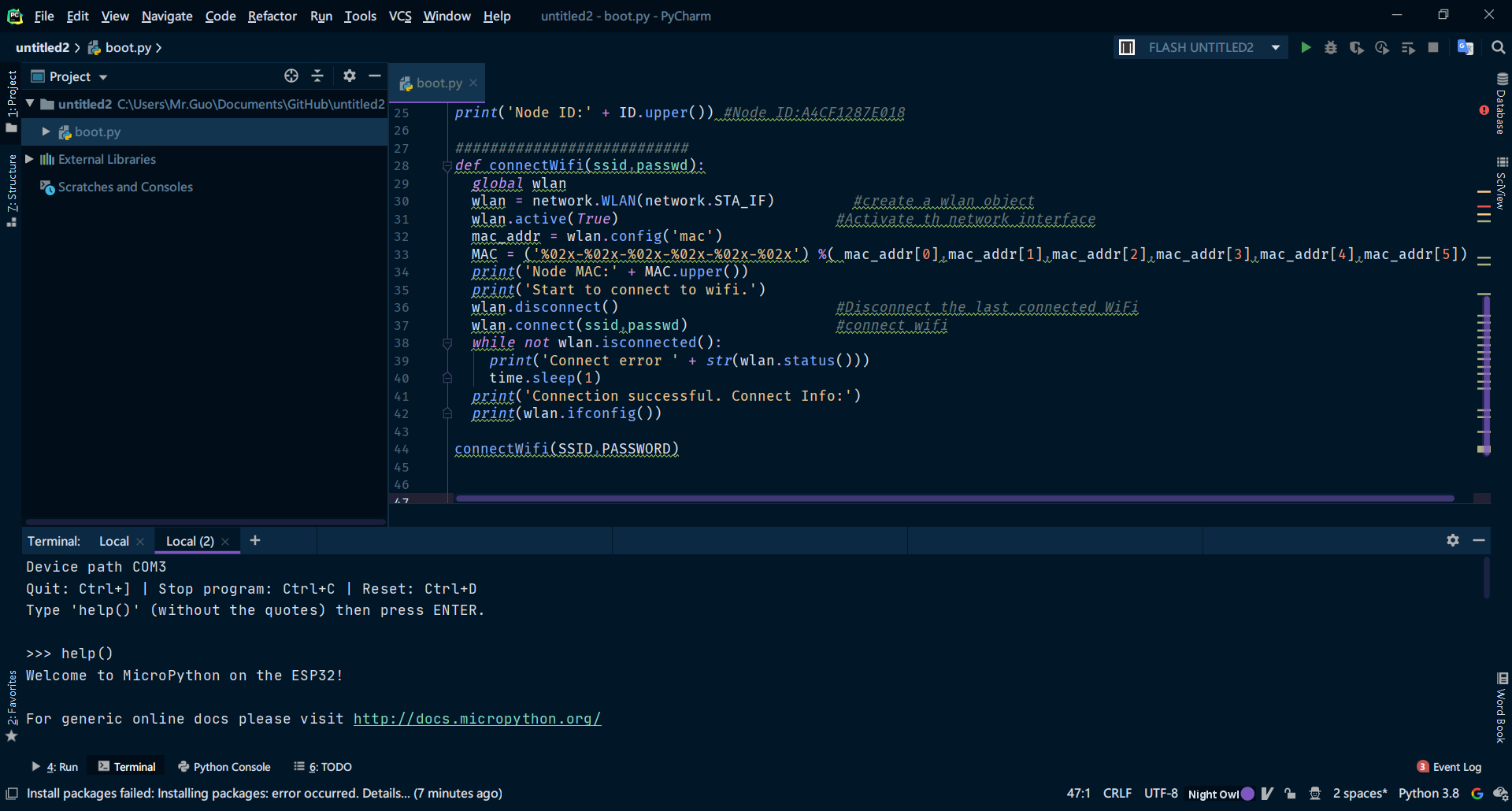Collapse the Project tool window

pos(374,76)
